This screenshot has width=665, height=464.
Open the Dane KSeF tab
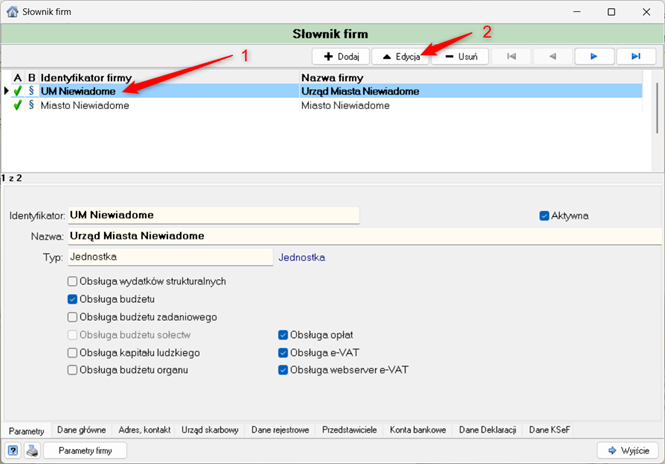551,429
